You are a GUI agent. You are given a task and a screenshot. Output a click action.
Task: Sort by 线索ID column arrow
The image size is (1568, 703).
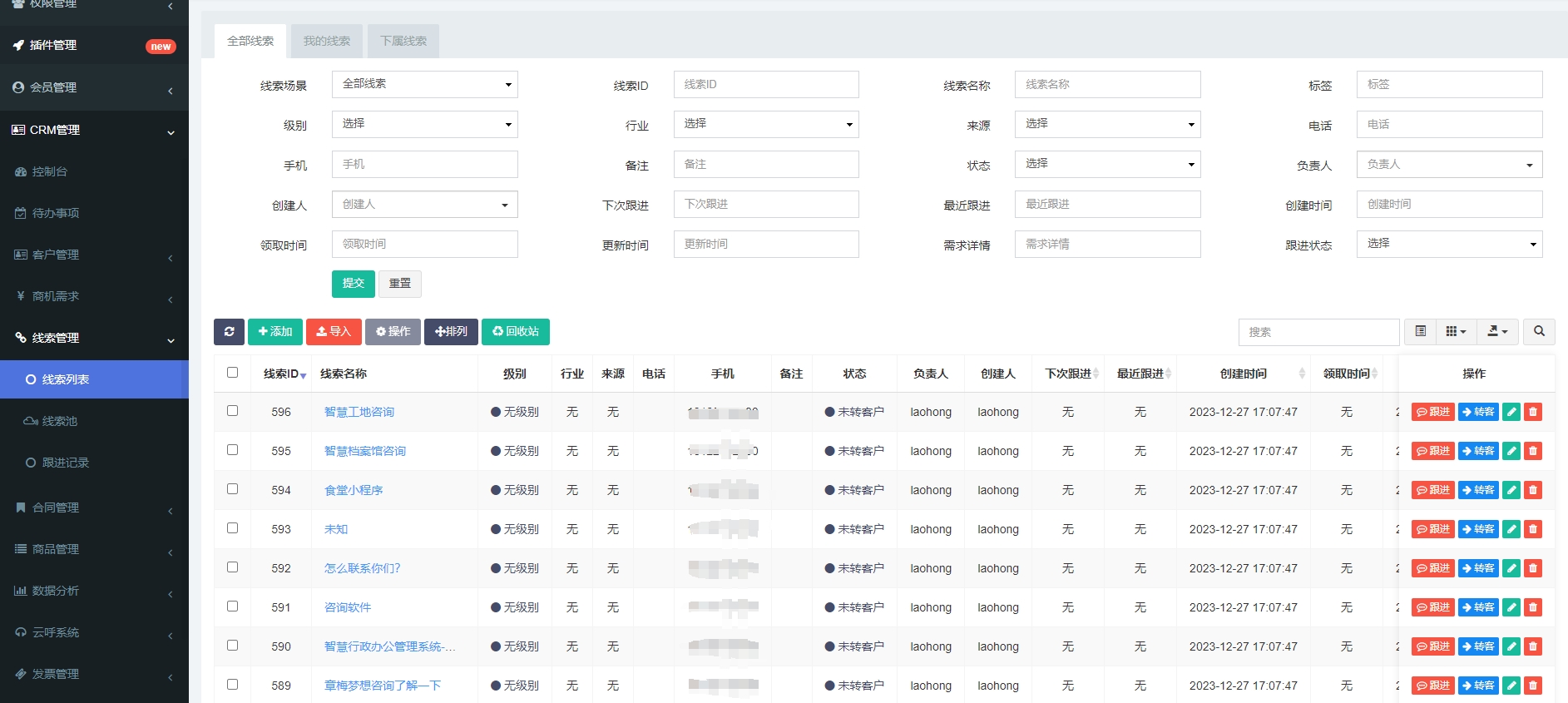[x=303, y=376]
